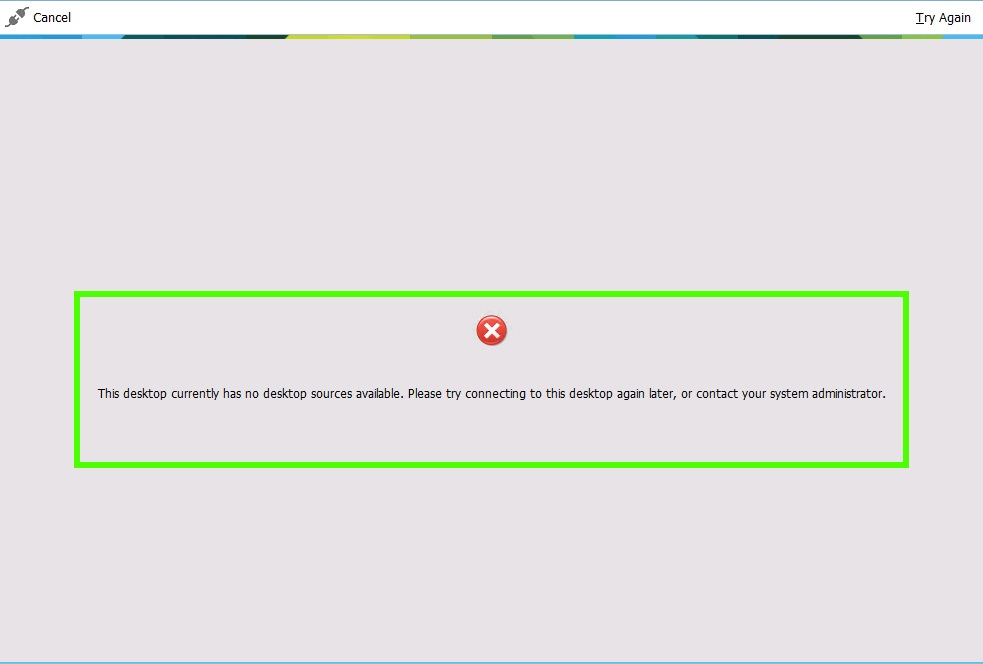The height and width of the screenshot is (664, 983).
Task: Click Try Again to reconnect
Action: (943, 18)
